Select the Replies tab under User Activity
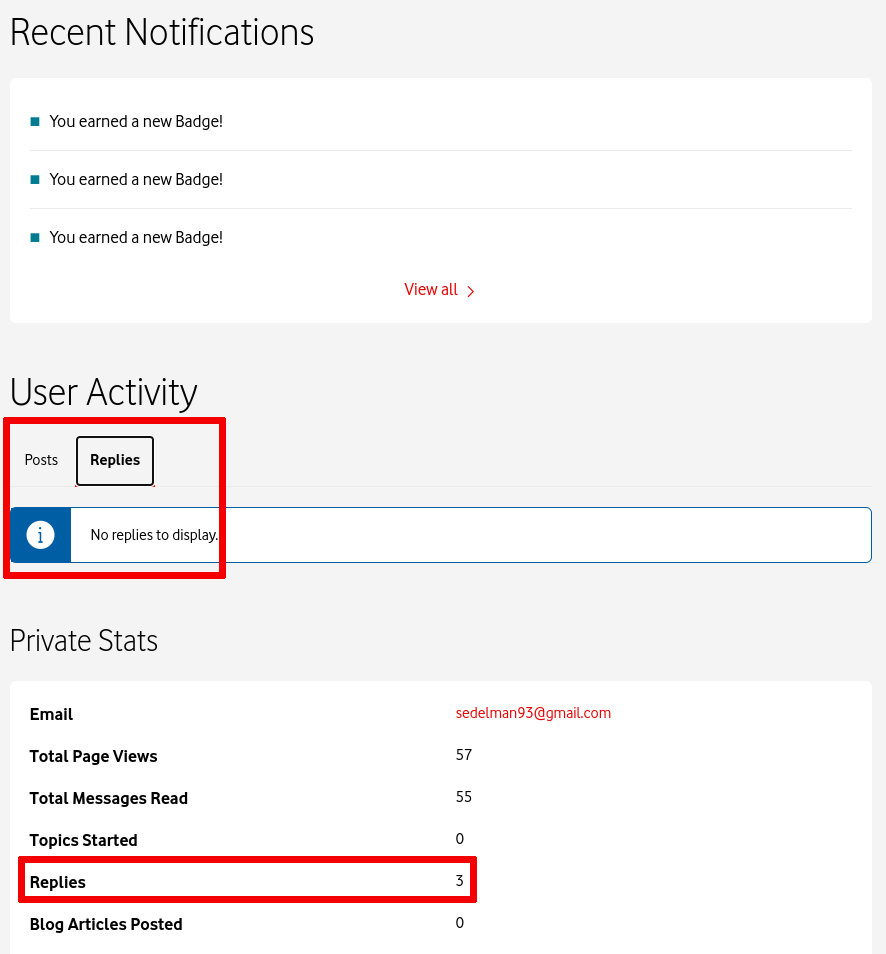The image size is (886, 954). [115, 460]
